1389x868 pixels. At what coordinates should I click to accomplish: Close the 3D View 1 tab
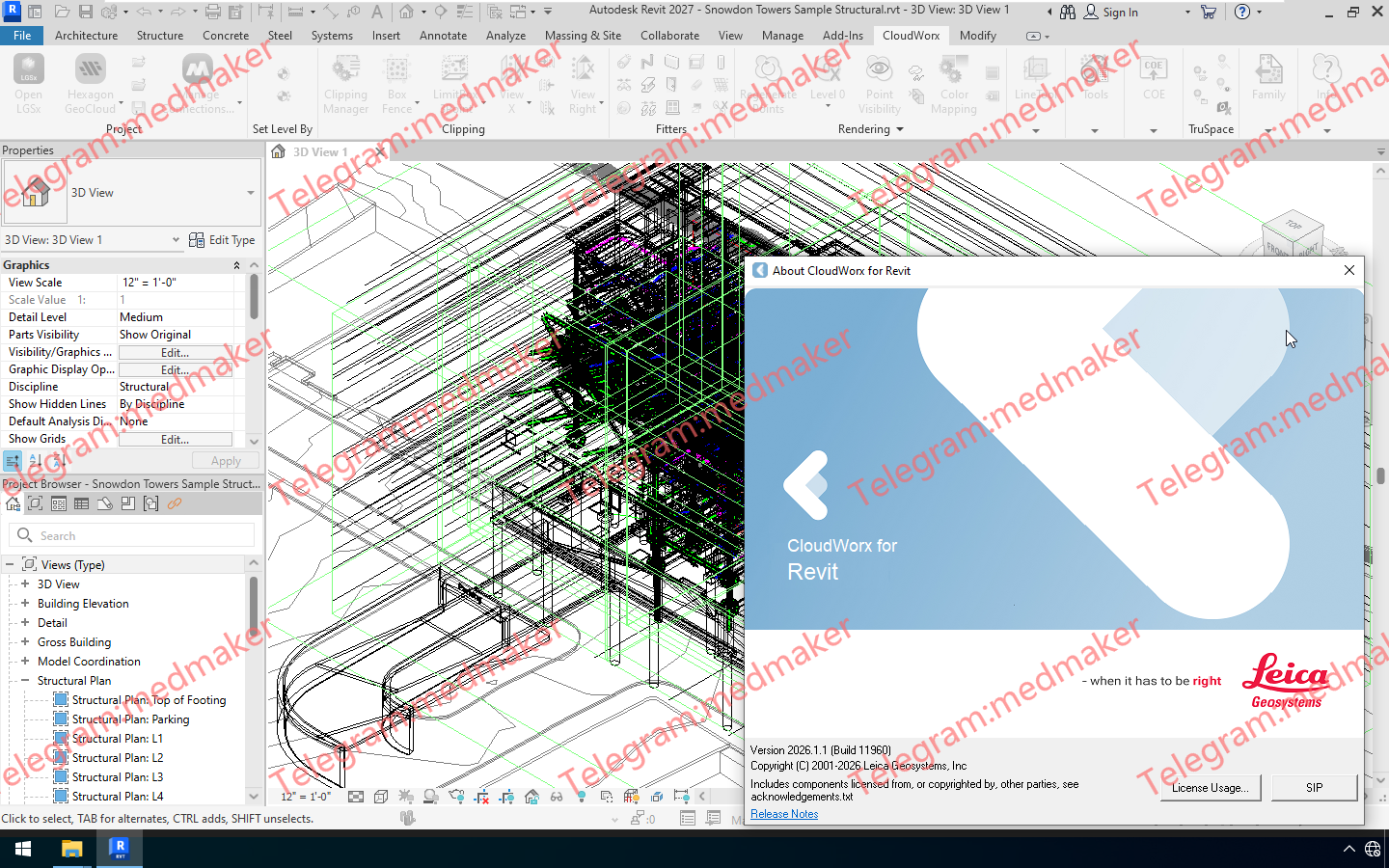pyautogui.click(x=381, y=152)
